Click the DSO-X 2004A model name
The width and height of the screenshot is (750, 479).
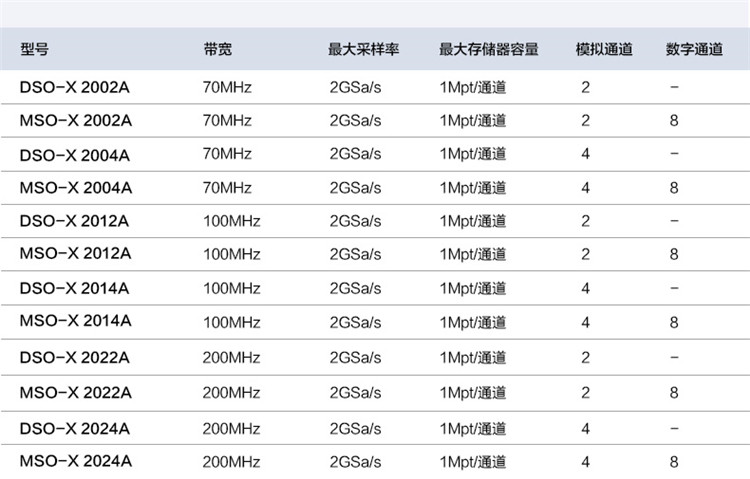pos(75,156)
